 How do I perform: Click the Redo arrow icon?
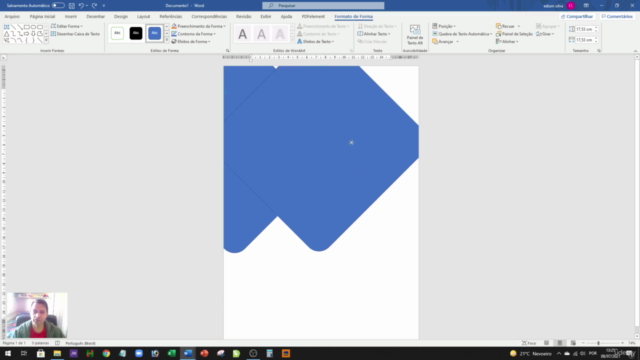[94, 6]
